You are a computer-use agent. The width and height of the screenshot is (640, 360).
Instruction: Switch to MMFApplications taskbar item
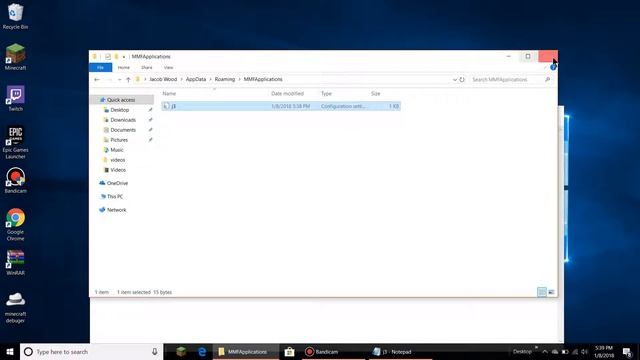point(246,351)
